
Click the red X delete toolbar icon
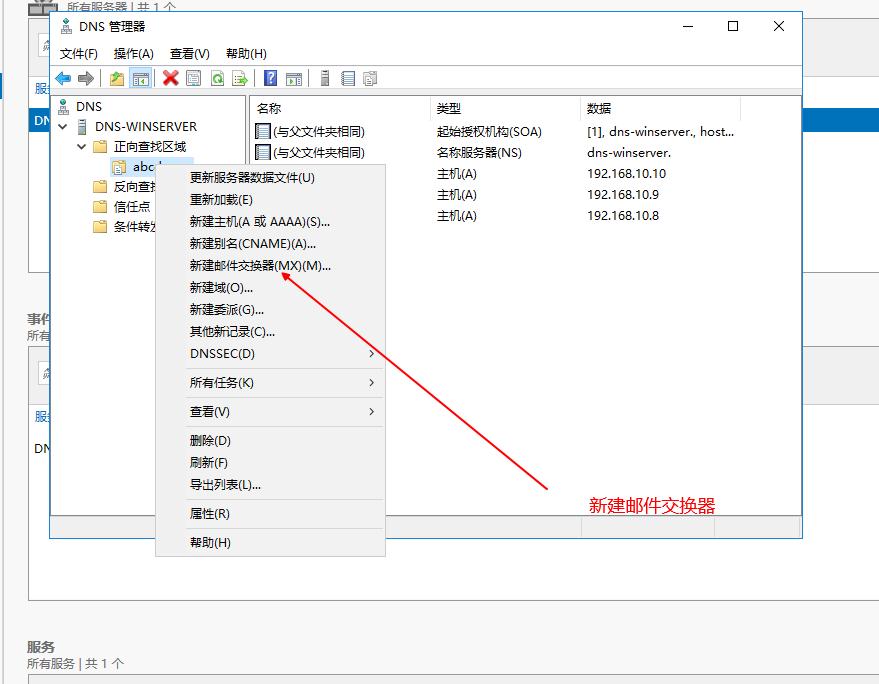pyautogui.click(x=168, y=78)
